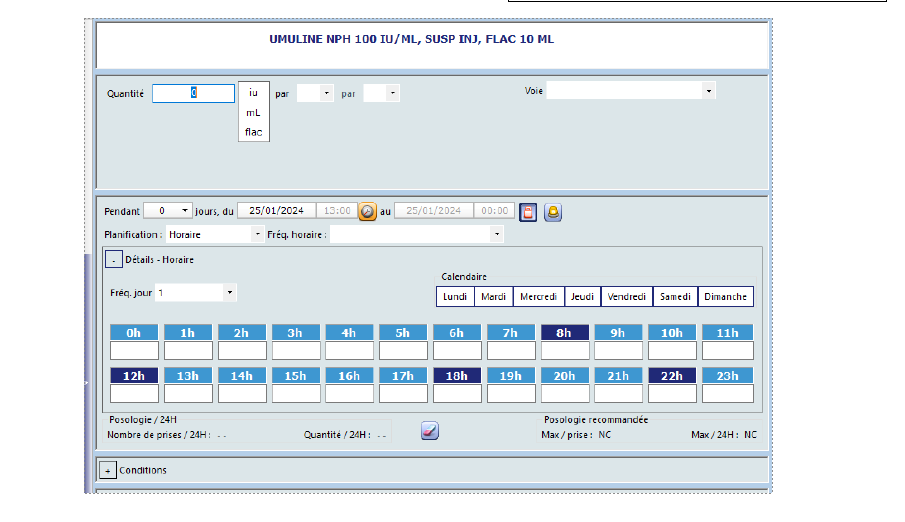Click the end date field
Viewport: 905px width, 522px height.
[x=433, y=211]
